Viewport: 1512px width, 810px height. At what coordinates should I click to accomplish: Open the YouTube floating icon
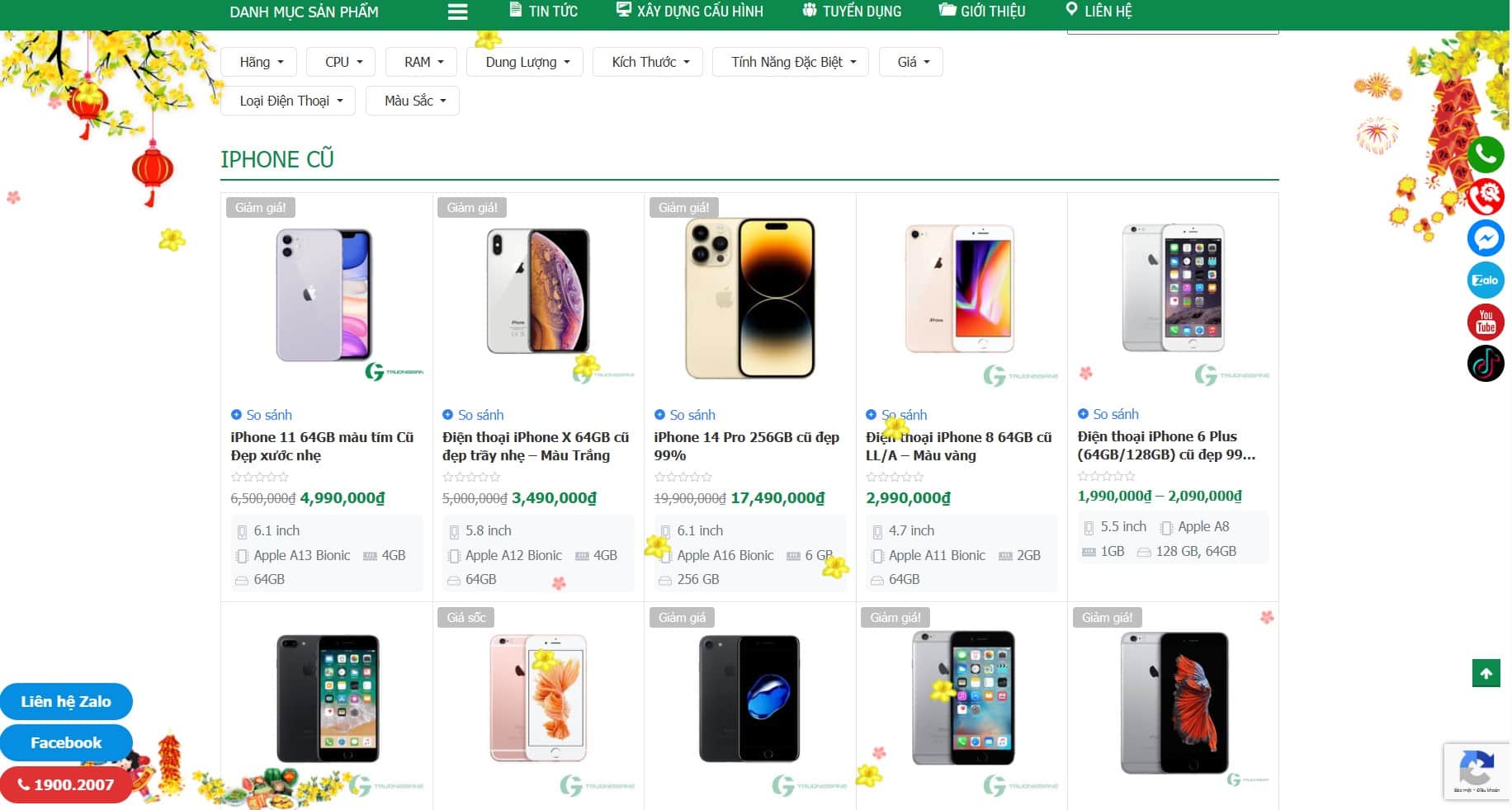[x=1486, y=322]
